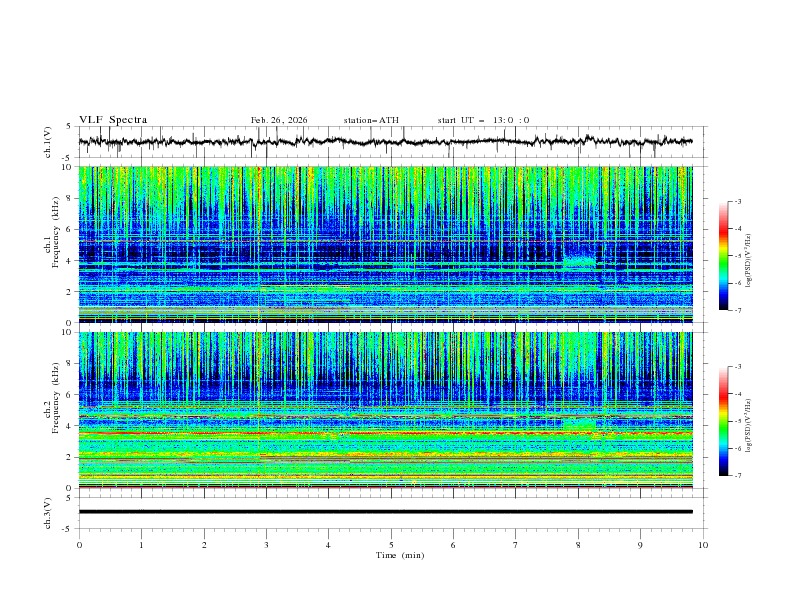Click the ch.1 spectrogram panel
The image size is (792, 612).
[385, 244]
